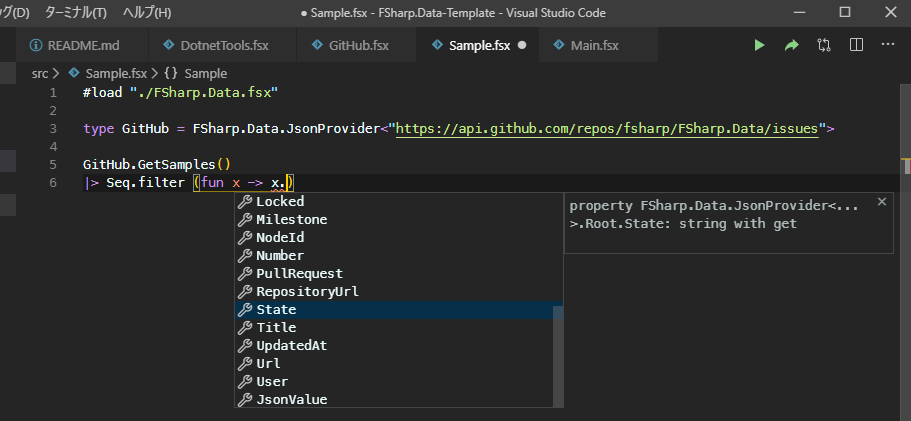Screen dimensions: 911x421
Task: Split the editor to the right
Action: click(856, 45)
